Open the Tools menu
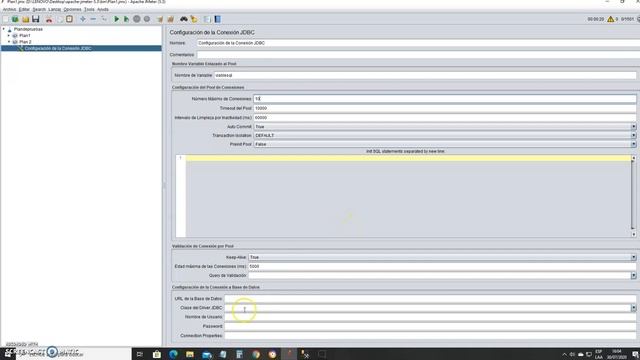Image resolution: width=640 pixels, height=360 pixels. pyautogui.click(x=89, y=9)
